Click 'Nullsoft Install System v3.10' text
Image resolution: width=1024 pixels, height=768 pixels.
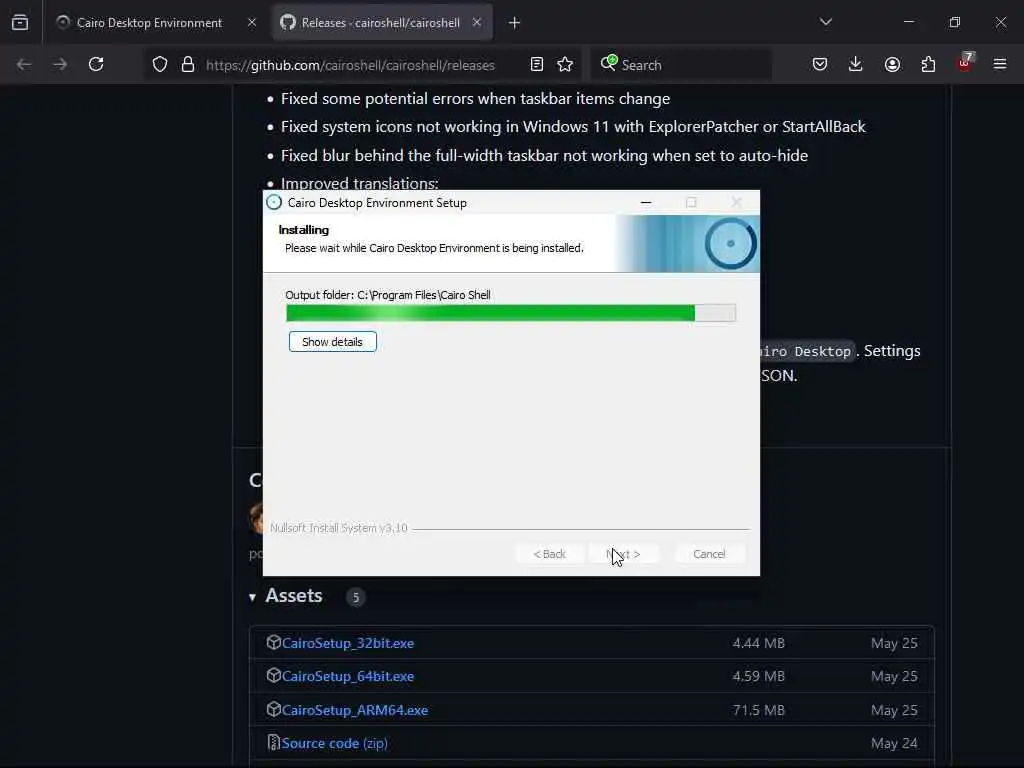[339, 528]
